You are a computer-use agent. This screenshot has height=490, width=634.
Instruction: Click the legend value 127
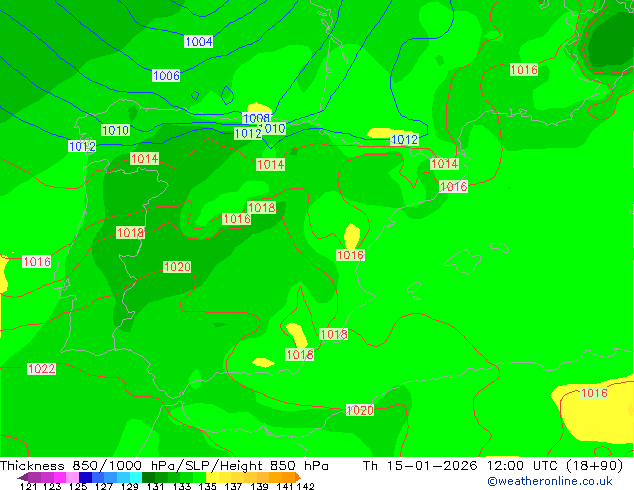click(104, 486)
